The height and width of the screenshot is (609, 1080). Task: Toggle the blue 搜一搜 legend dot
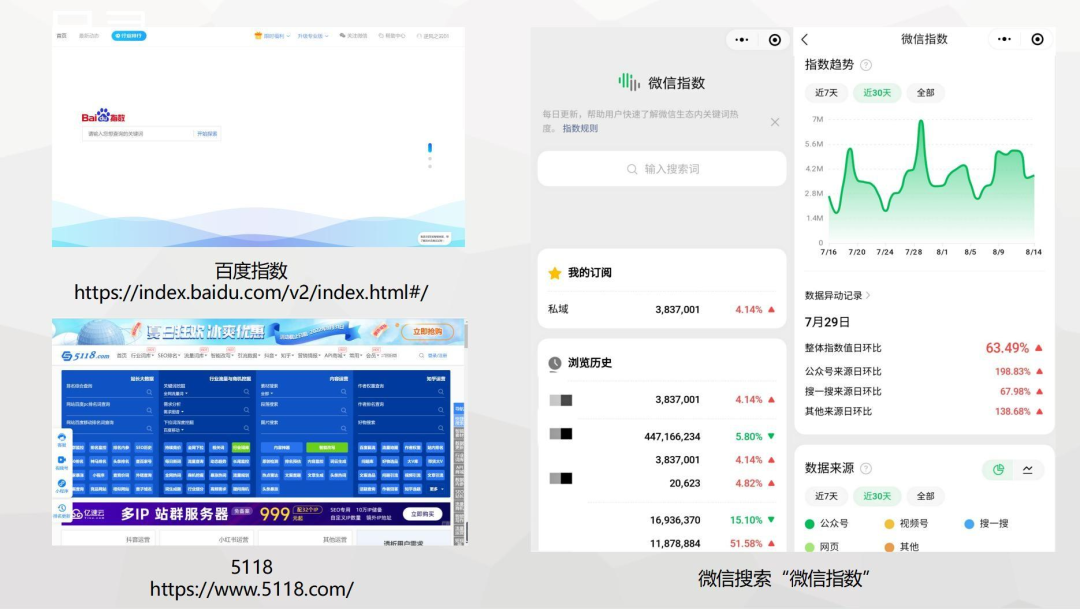click(969, 524)
